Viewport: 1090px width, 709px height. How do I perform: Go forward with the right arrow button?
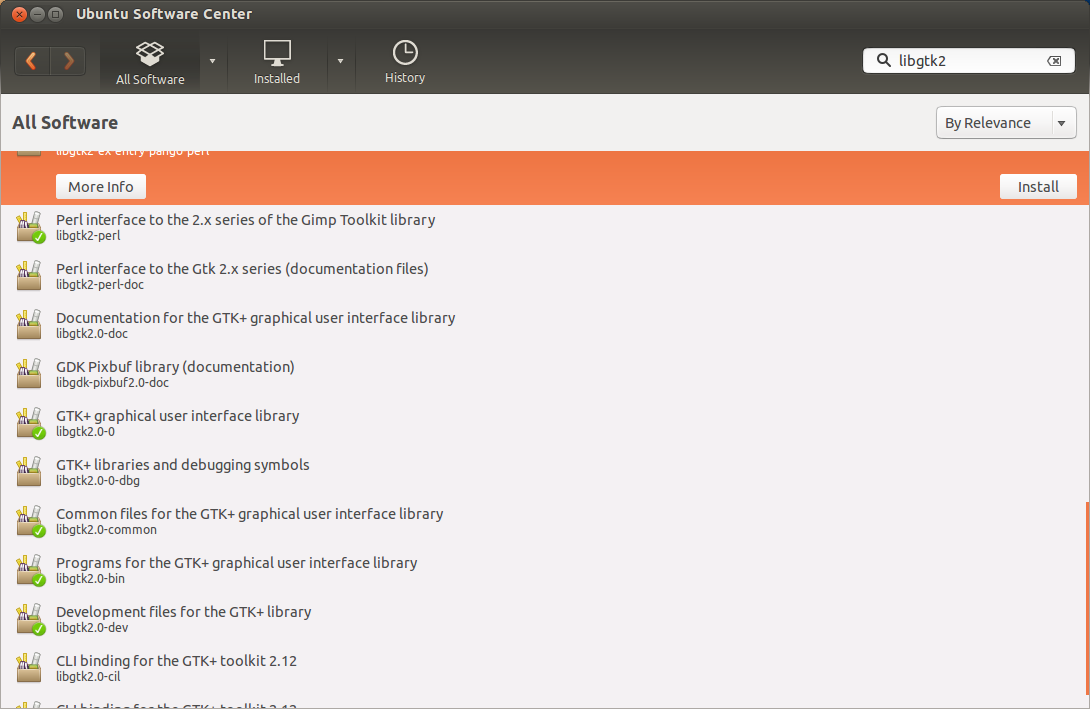pos(68,61)
